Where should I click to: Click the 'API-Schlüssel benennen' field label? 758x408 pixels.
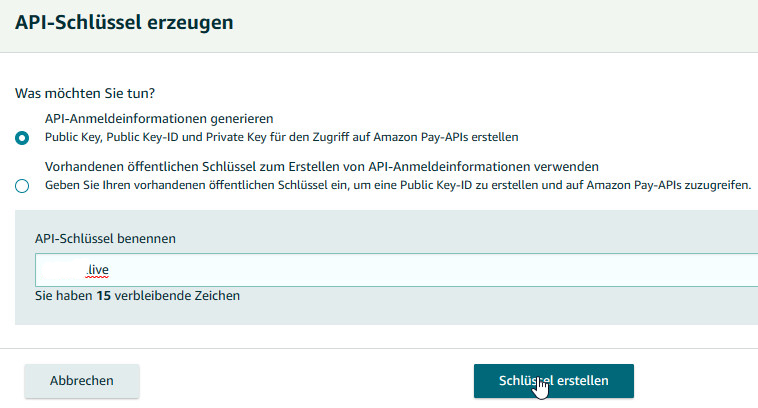[x=105, y=238]
